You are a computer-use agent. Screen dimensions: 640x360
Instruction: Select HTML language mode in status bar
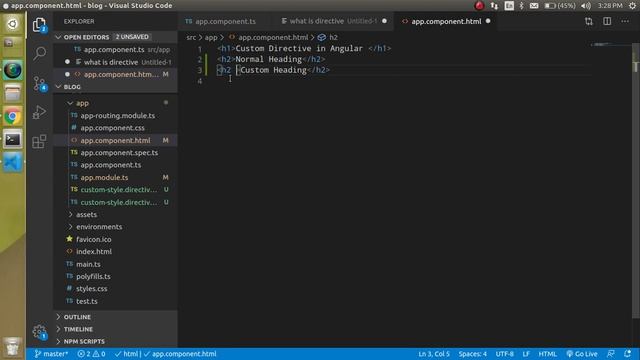pos(547,354)
